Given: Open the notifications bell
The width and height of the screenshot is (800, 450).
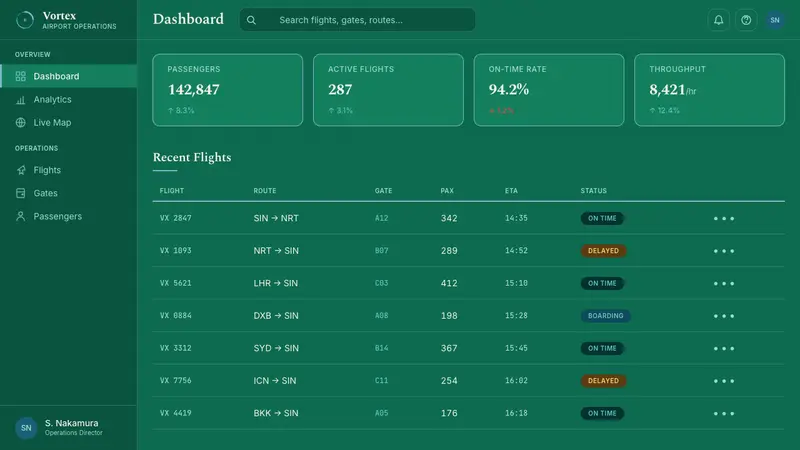Looking at the screenshot, I should click(x=718, y=20).
